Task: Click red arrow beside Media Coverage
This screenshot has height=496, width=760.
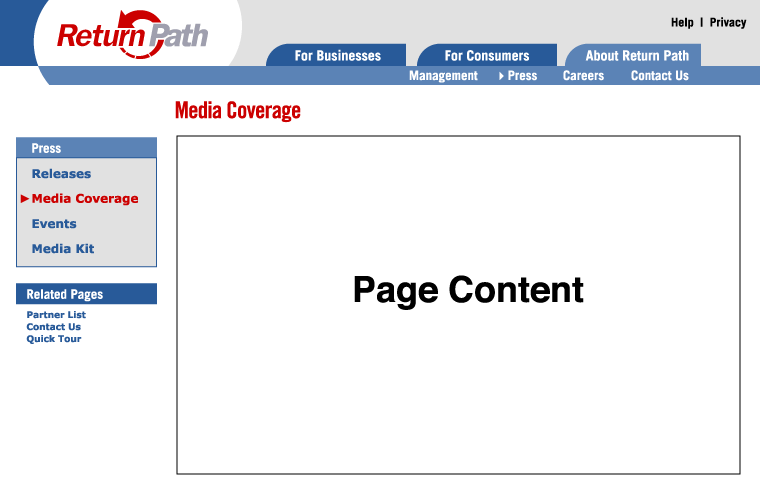Action: tap(25, 199)
